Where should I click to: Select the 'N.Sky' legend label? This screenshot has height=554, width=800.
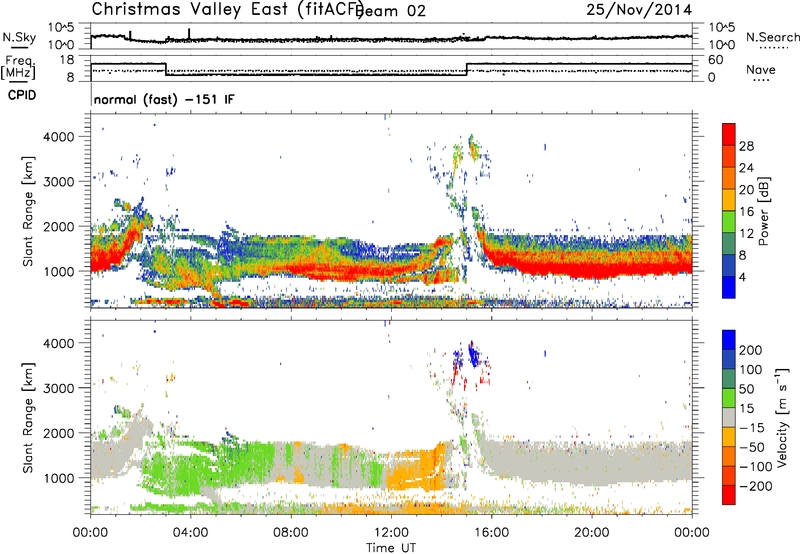point(19,37)
